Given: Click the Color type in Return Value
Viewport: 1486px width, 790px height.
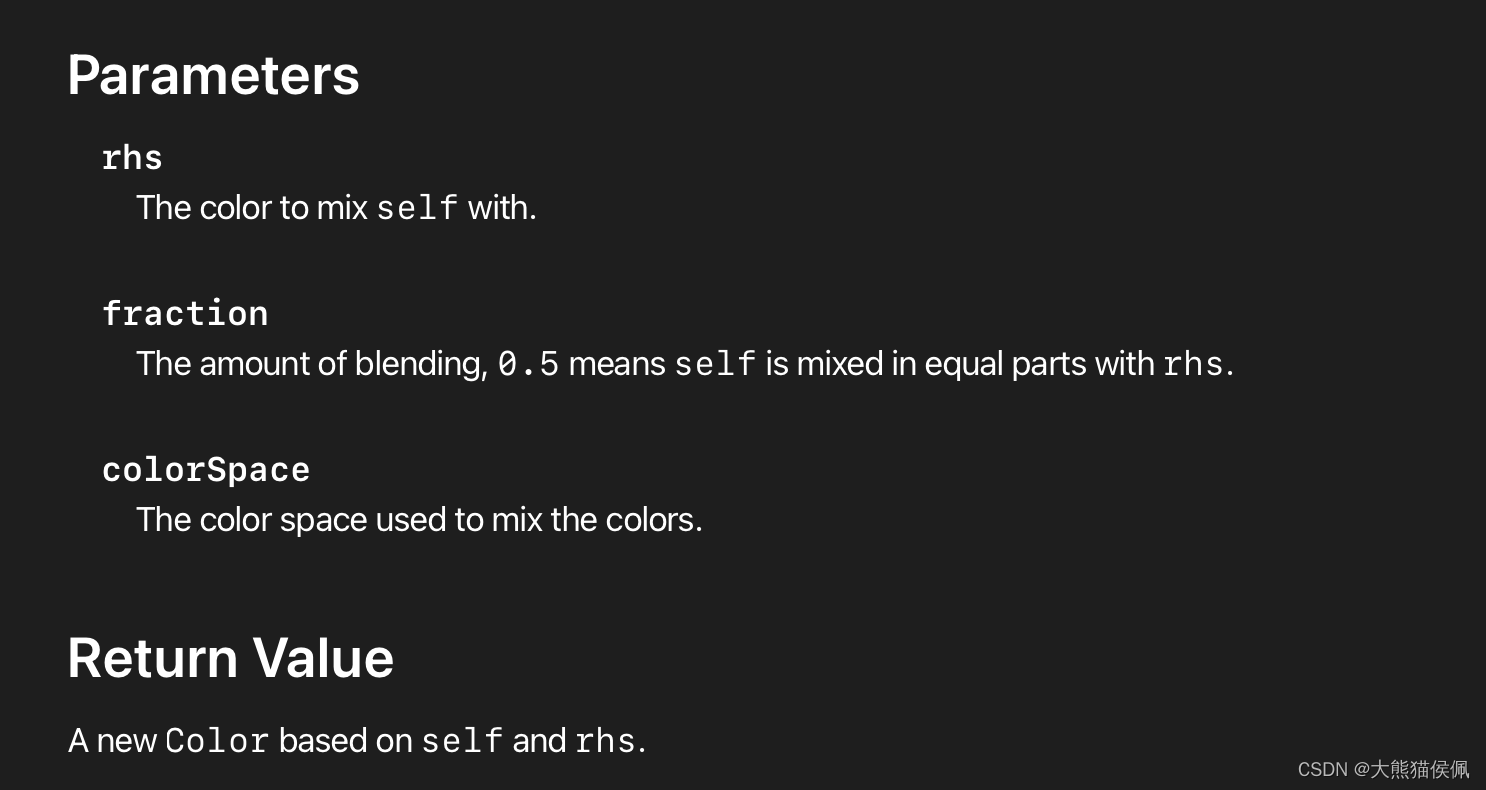Looking at the screenshot, I should pos(217,741).
